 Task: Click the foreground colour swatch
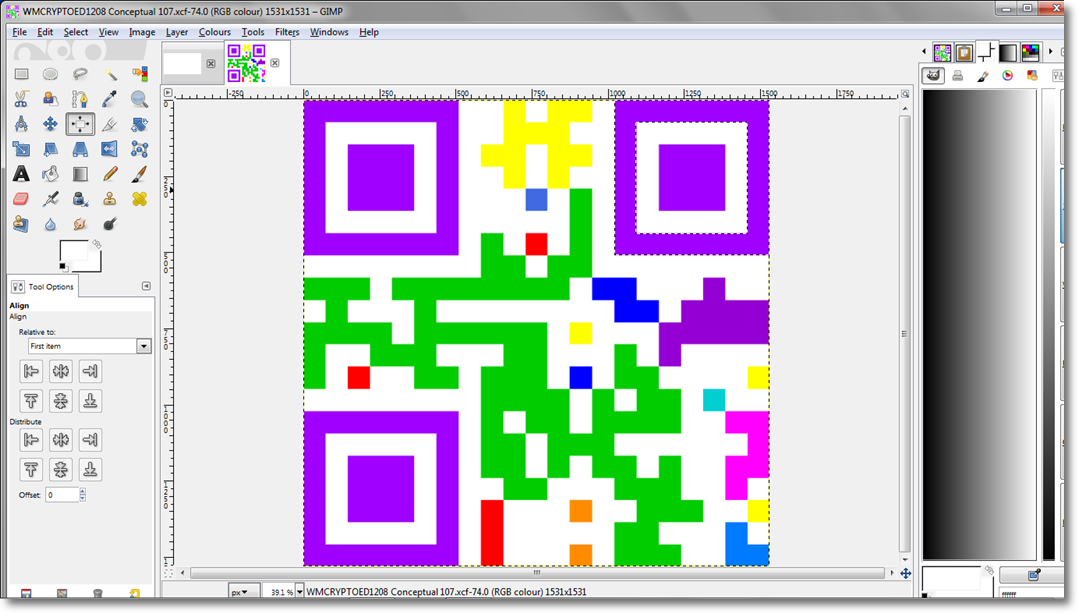pyautogui.click(x=74, y=251)
